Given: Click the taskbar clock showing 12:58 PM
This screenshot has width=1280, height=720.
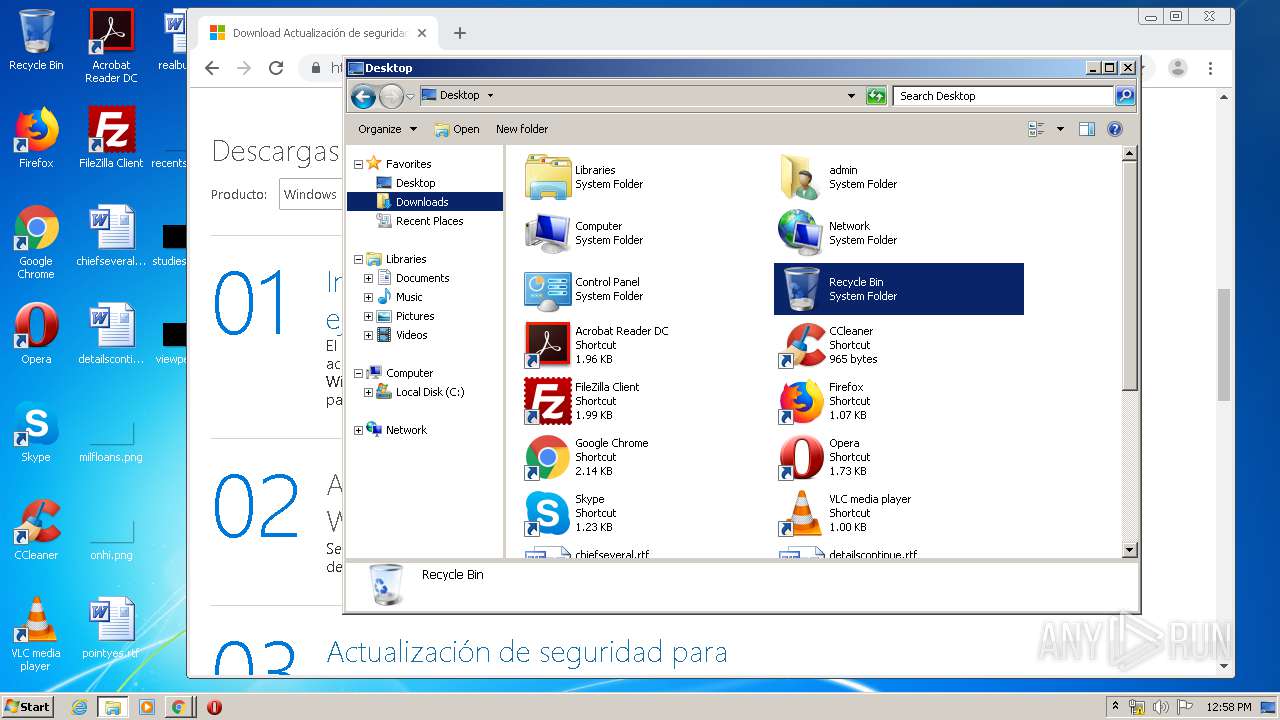Looking at the screenshot, I should click(1228, 707).
